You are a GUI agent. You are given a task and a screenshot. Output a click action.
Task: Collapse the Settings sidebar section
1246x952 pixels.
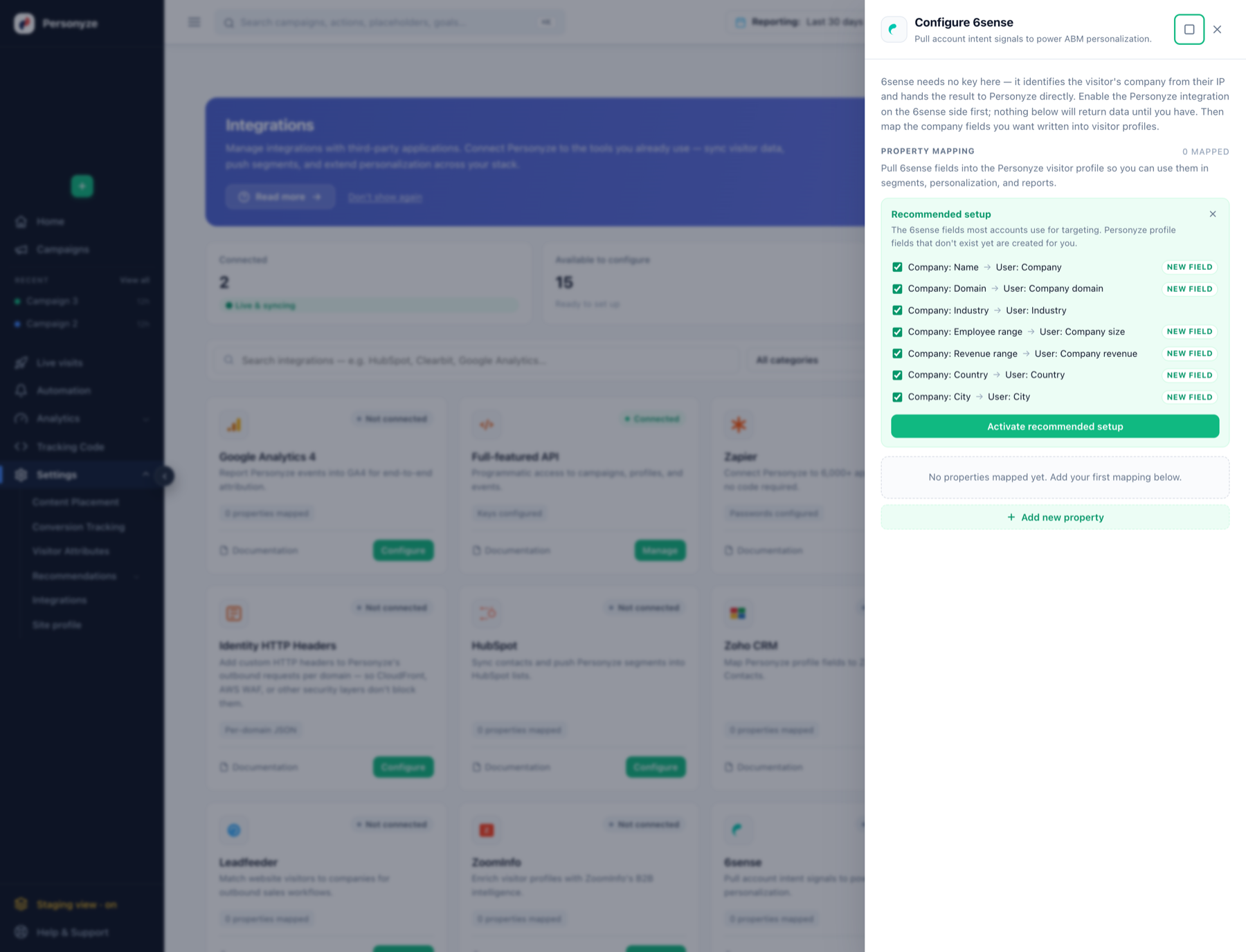(x=145, y=475)
